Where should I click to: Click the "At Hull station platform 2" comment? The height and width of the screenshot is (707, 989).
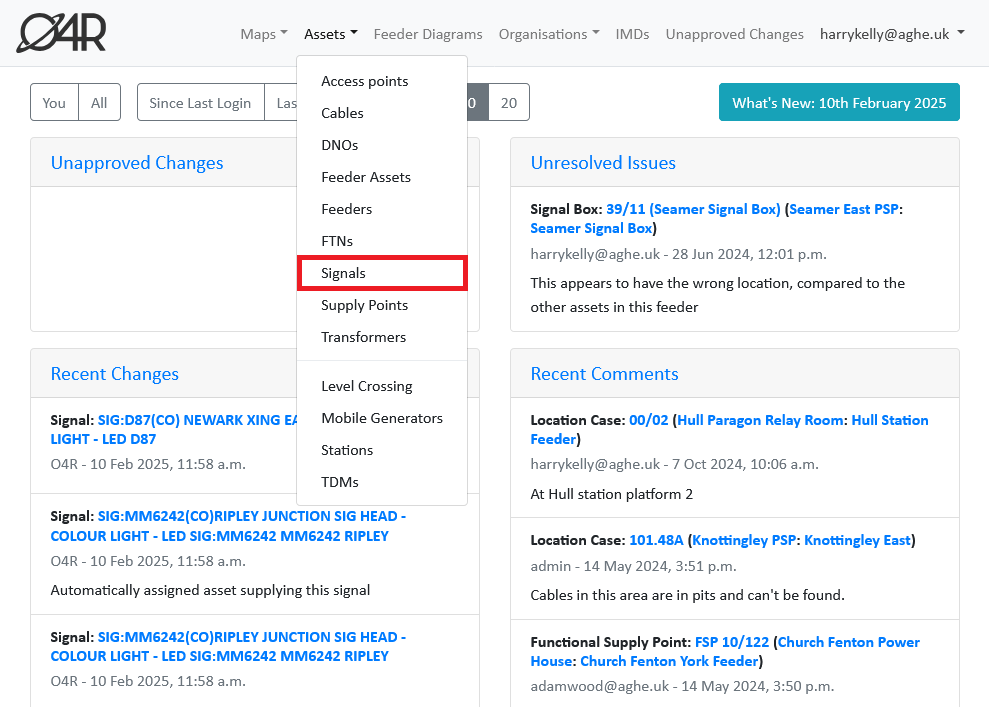click(611, 494)
